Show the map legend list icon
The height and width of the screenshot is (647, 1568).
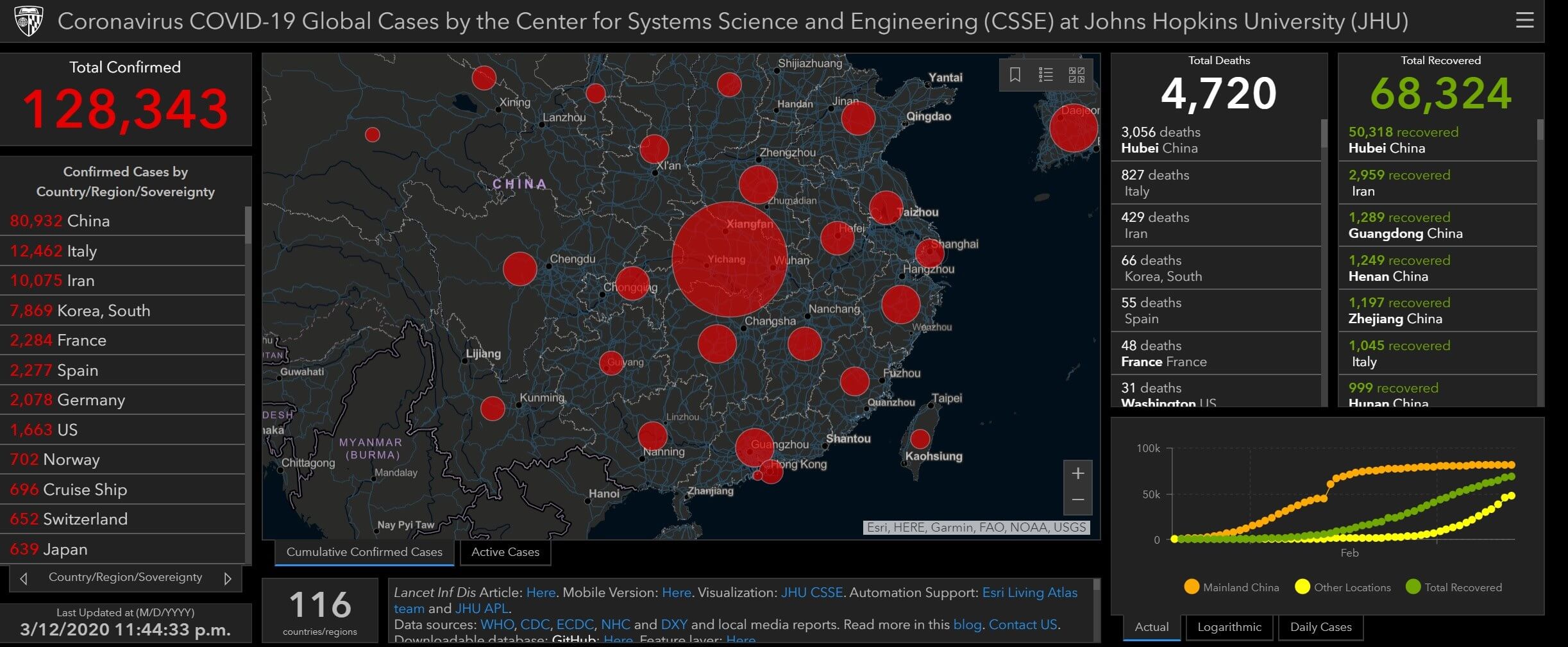tap(1045, 75)
